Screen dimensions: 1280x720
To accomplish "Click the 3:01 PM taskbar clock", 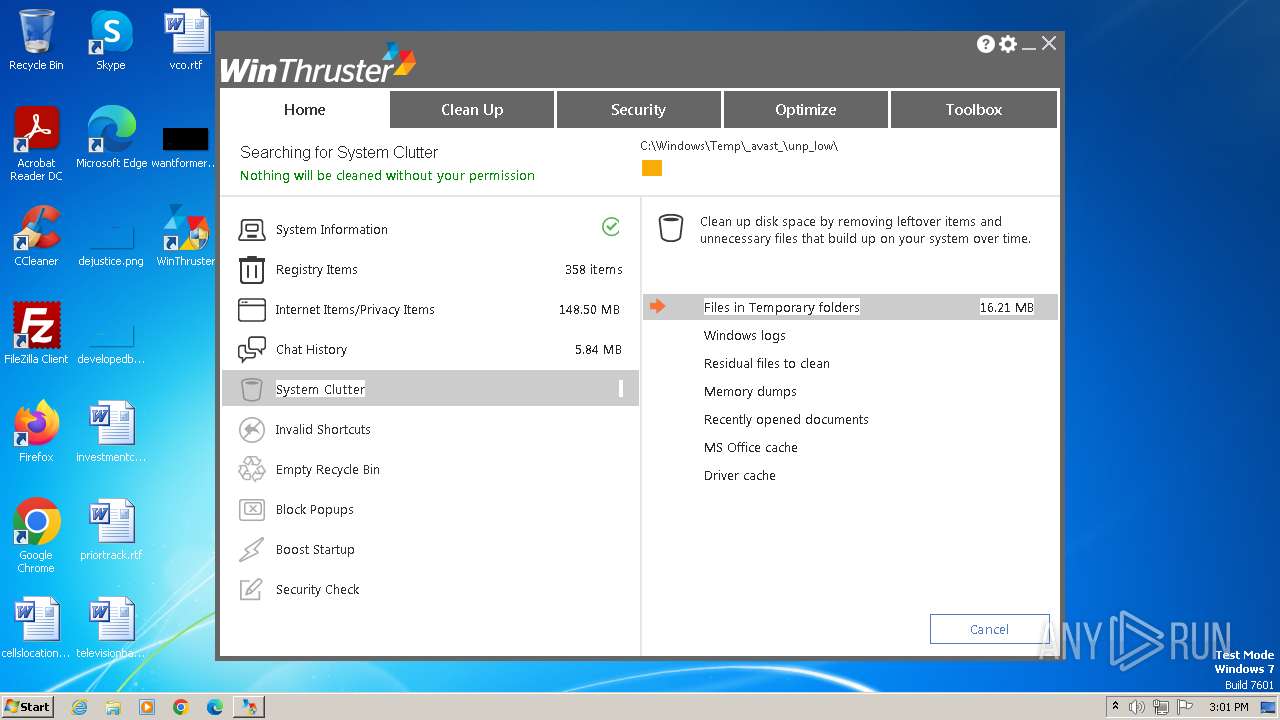I will tap(1229, 707).
